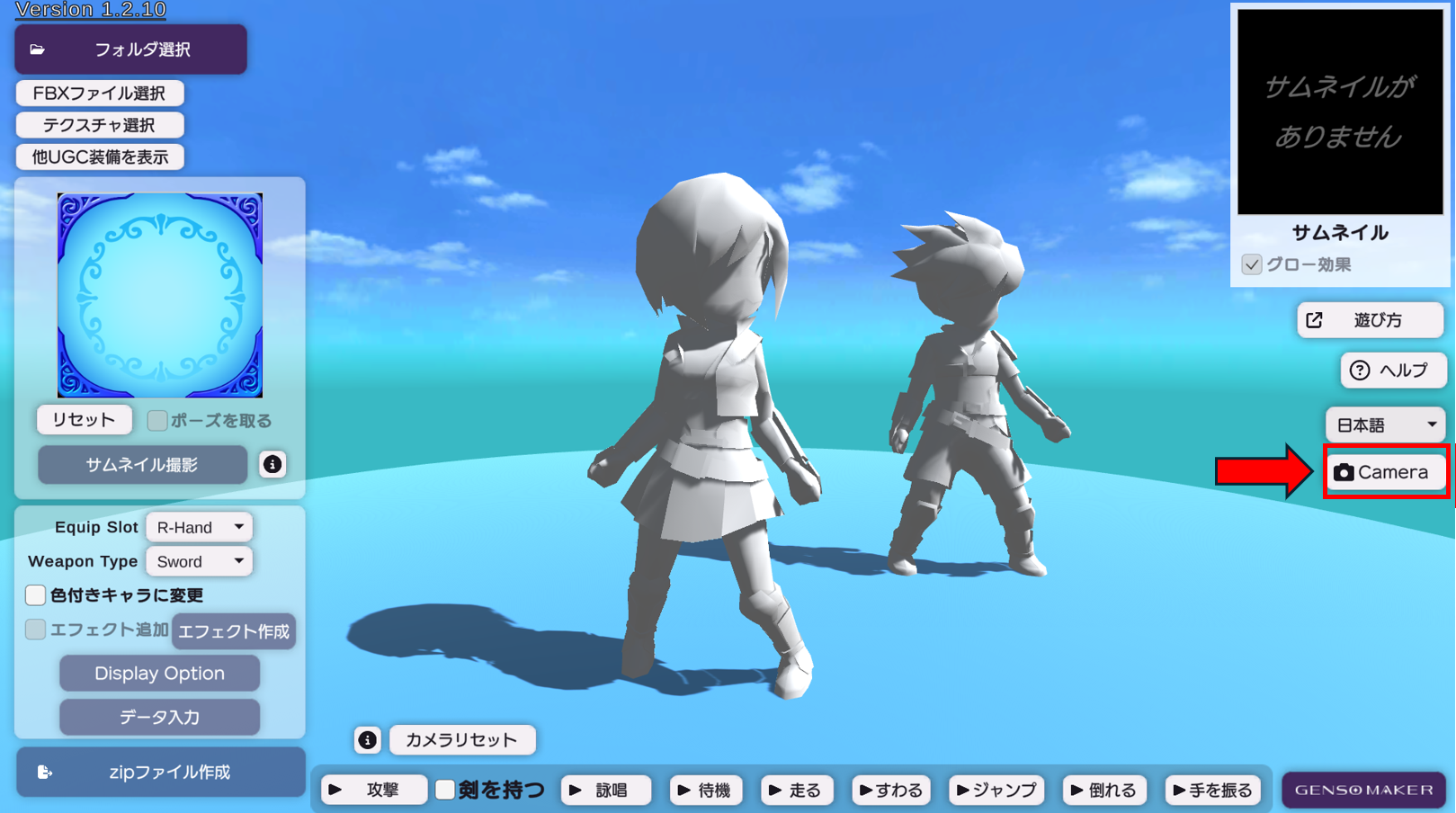Select the テクスチャ選択 option

pyautogui.click(x=100, y=125)
